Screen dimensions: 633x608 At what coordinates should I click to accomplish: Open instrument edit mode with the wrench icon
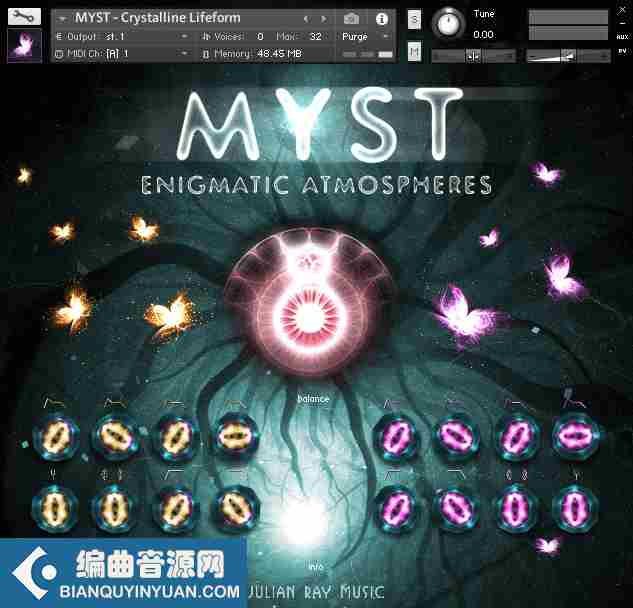click(24, 17)
